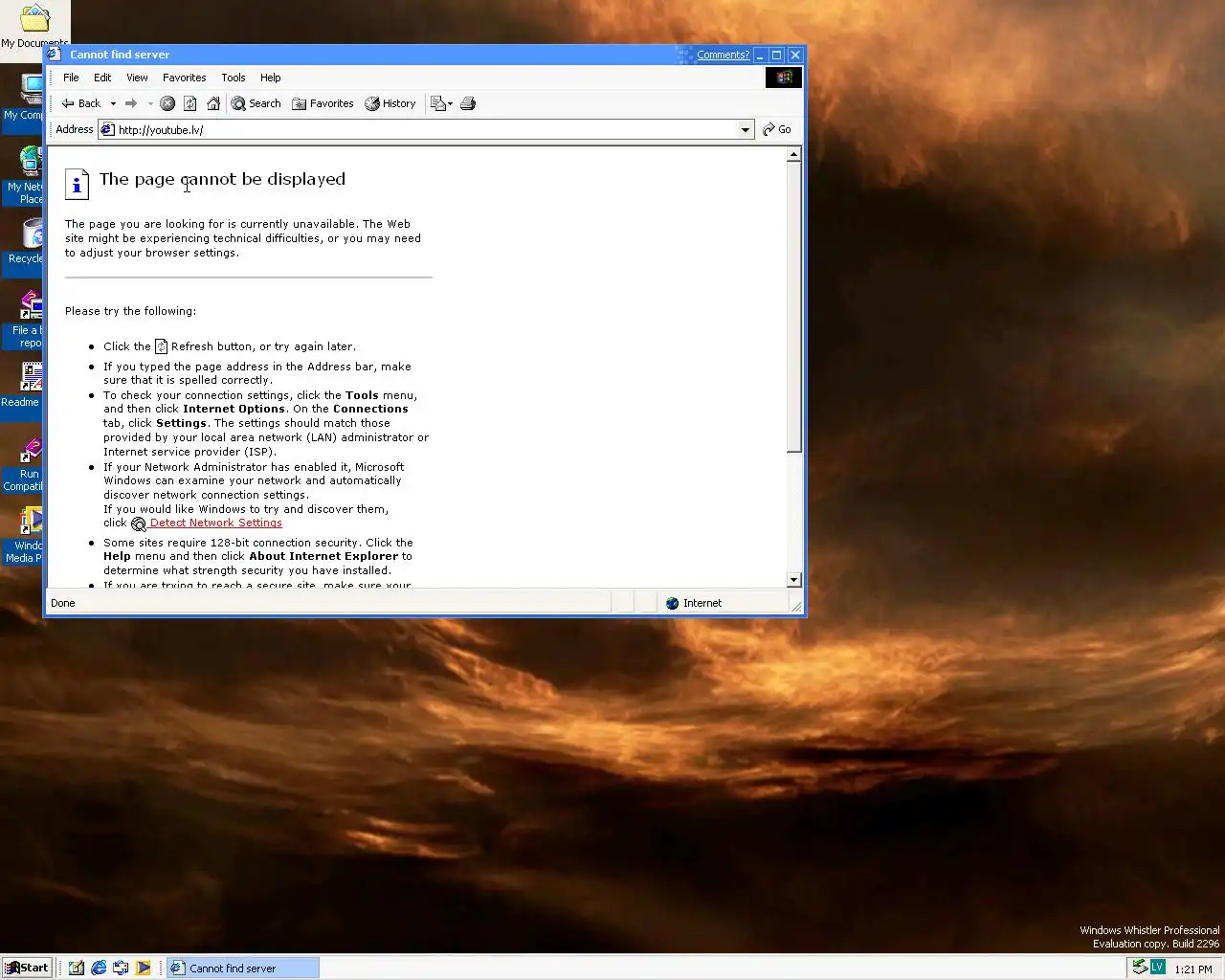Open the My Documents desktop icon
1225x980 pixels.
pyautogui.click(x=34, y=26)
